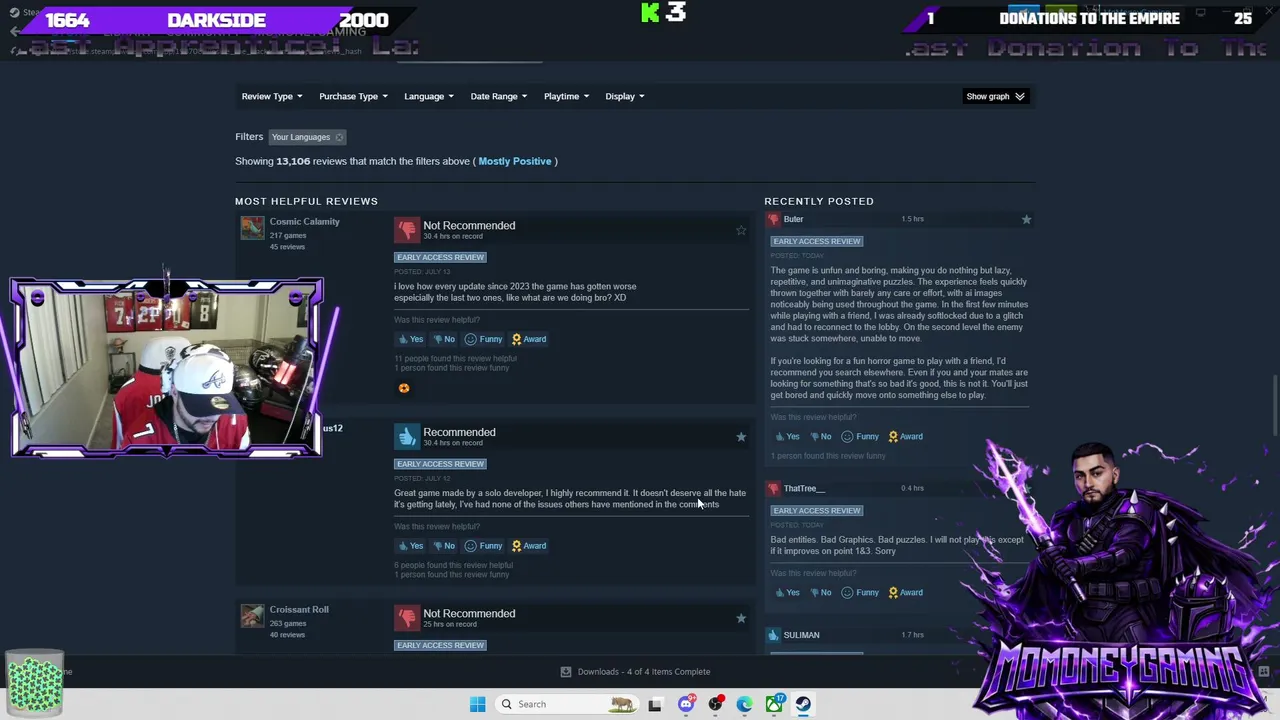Vote Yes on Buter's review

pyautogui.click(x=788, y=436)
